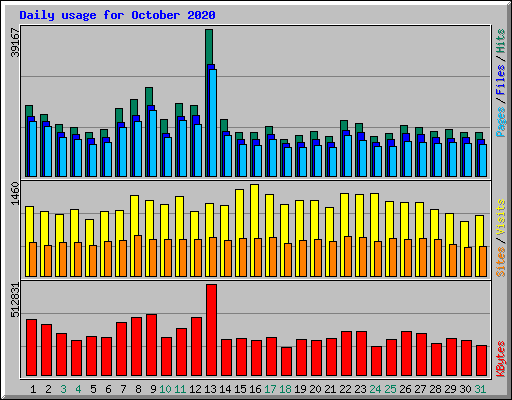The image size is (512, 400).
Task: Click the blue "Files" legend label
Action: coord(501,79)
